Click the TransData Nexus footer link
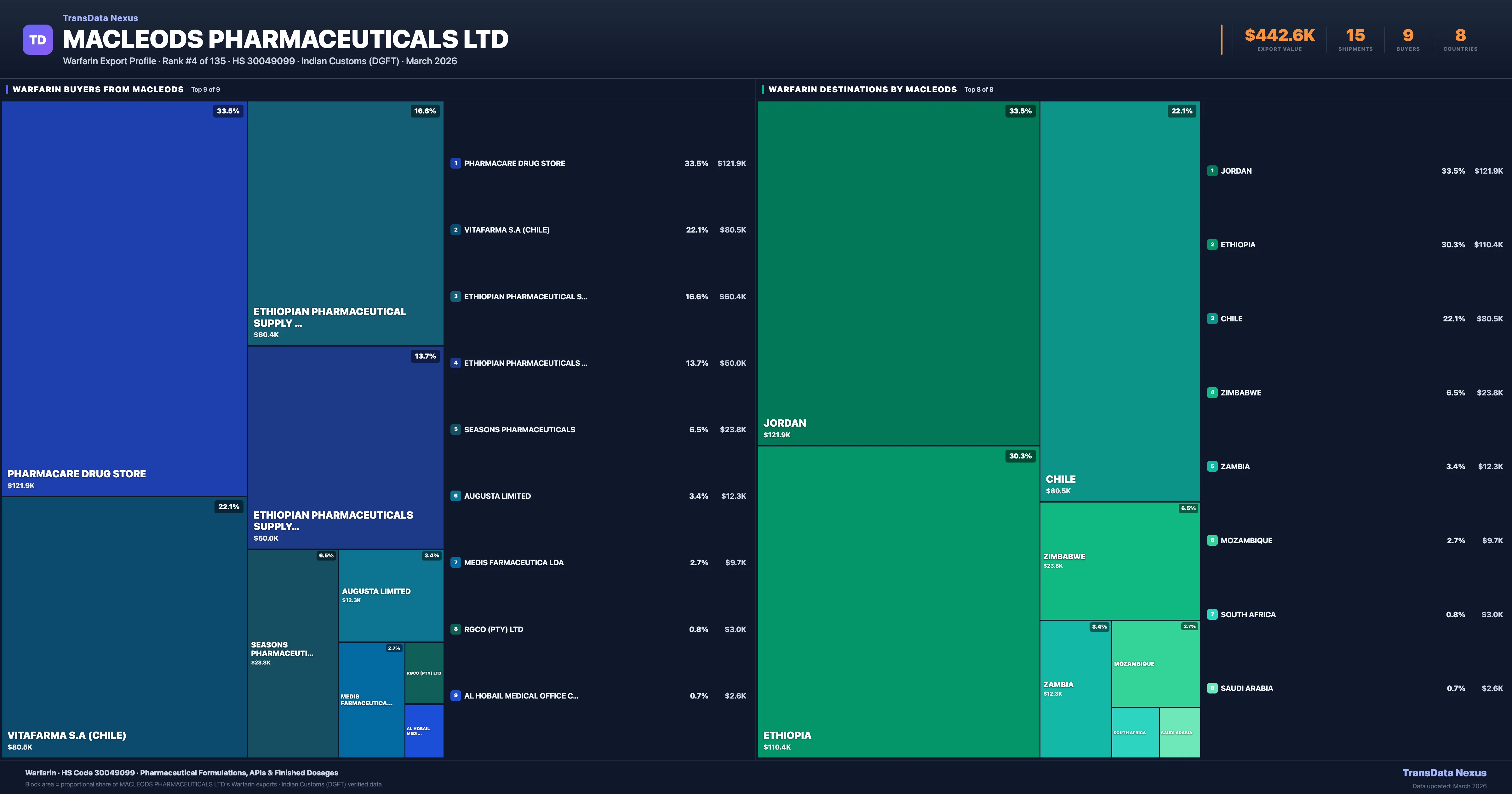Image resolution: width=1512 pixels, height=794 pixels. (x=1444, y=773)
